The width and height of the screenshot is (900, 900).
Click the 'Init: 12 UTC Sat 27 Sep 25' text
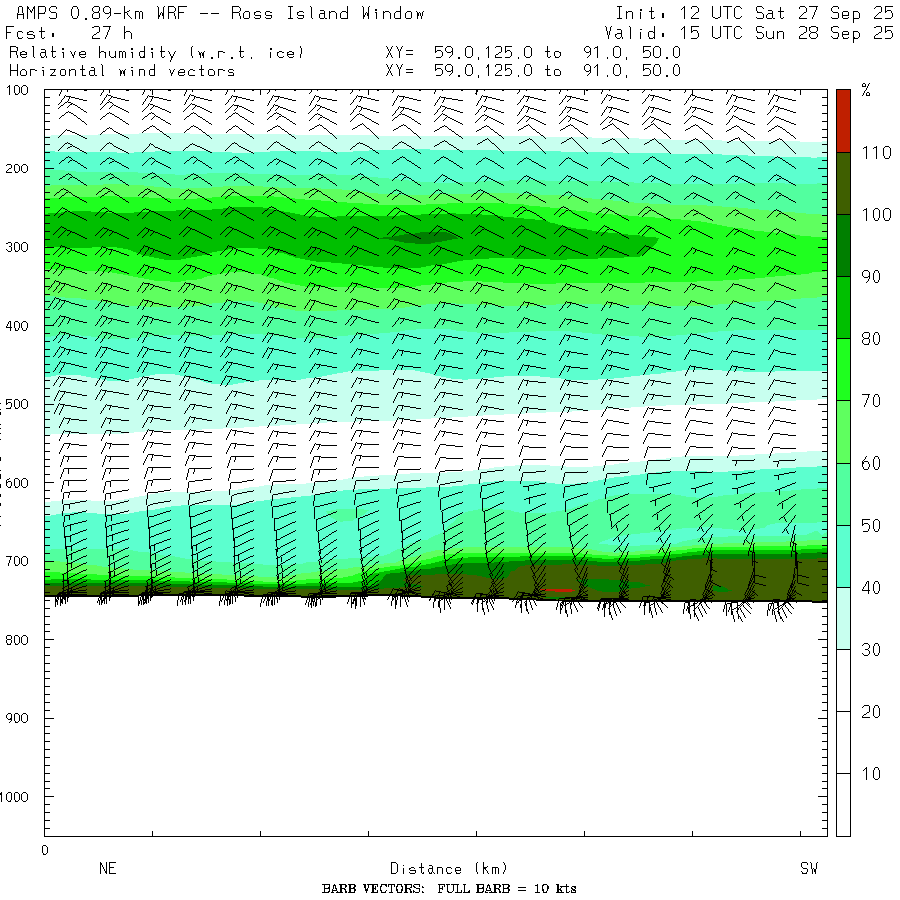754,13
